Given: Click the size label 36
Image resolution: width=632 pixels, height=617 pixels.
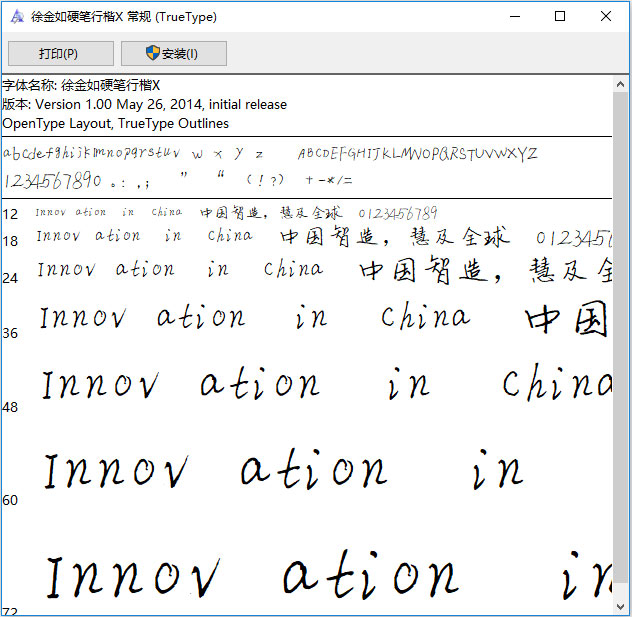Looking at the screenshot, I should 10,333.
